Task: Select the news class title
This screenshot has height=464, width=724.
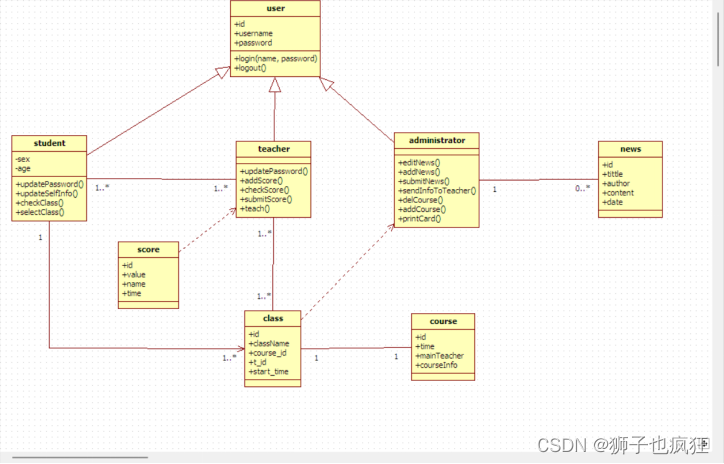Action: pos(630,149)
